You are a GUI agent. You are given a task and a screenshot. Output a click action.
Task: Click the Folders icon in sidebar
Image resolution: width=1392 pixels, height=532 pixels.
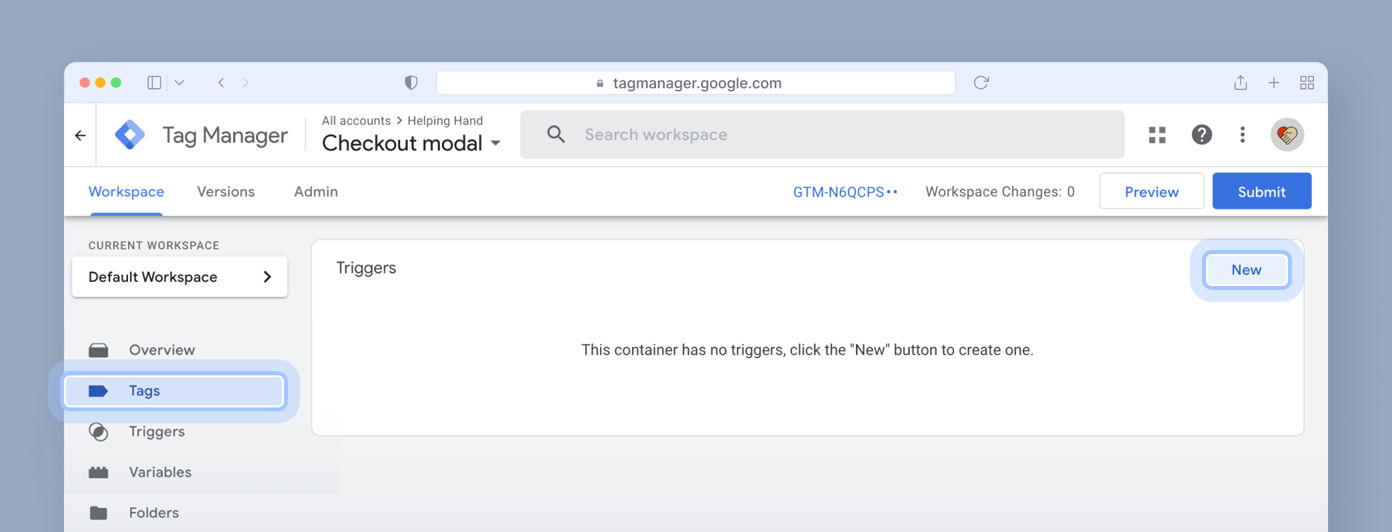pyautogui.click(x=98, y=513)
